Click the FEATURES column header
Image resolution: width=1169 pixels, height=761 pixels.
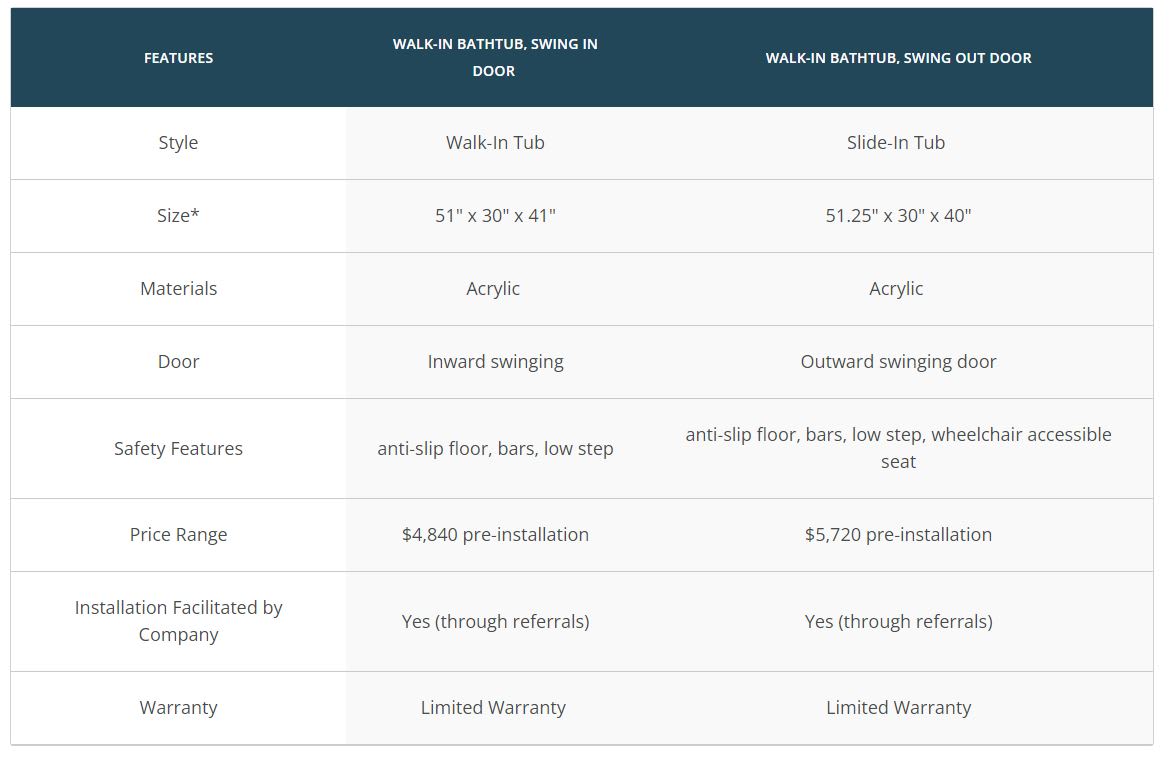(x=178, y=58)
